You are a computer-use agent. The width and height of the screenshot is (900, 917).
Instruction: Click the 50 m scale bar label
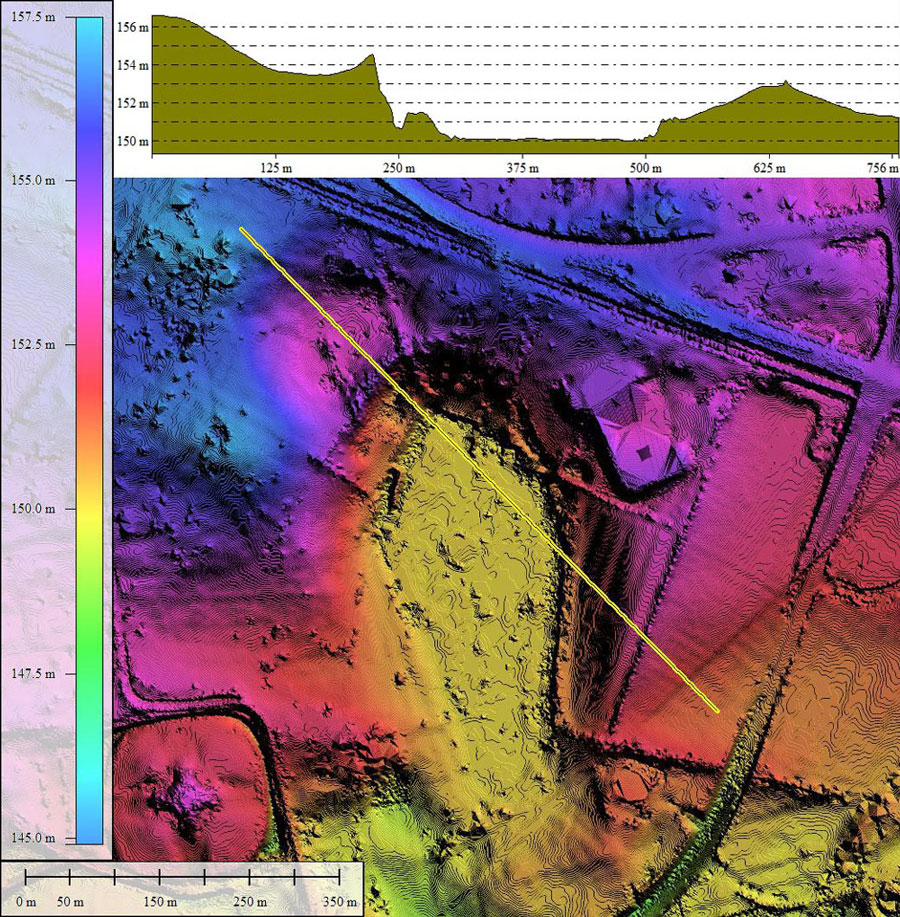(x=70, y=902)
